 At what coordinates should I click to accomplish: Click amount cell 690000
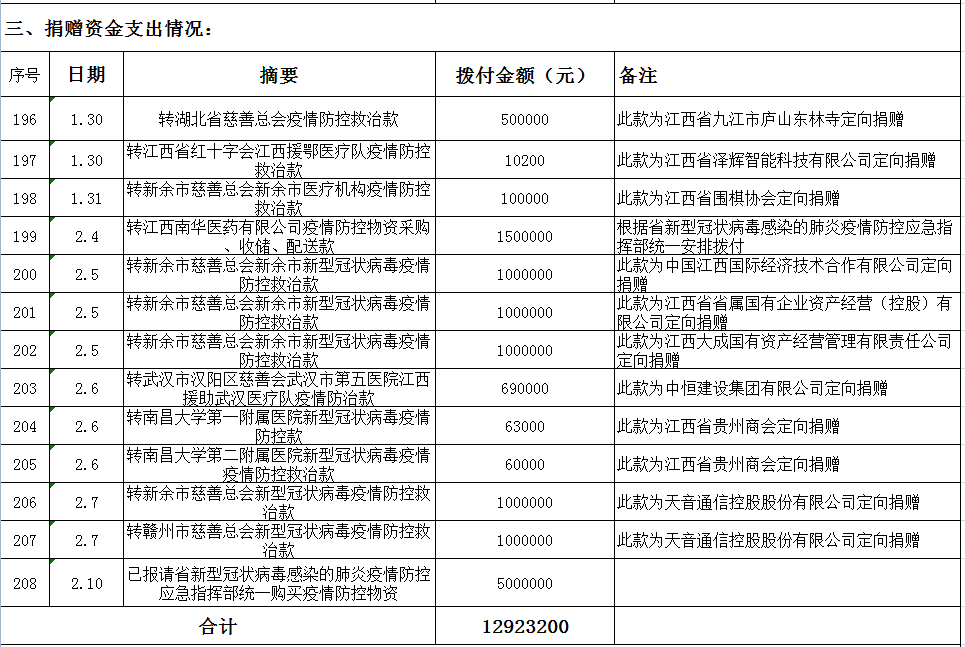tap(524, 389)
